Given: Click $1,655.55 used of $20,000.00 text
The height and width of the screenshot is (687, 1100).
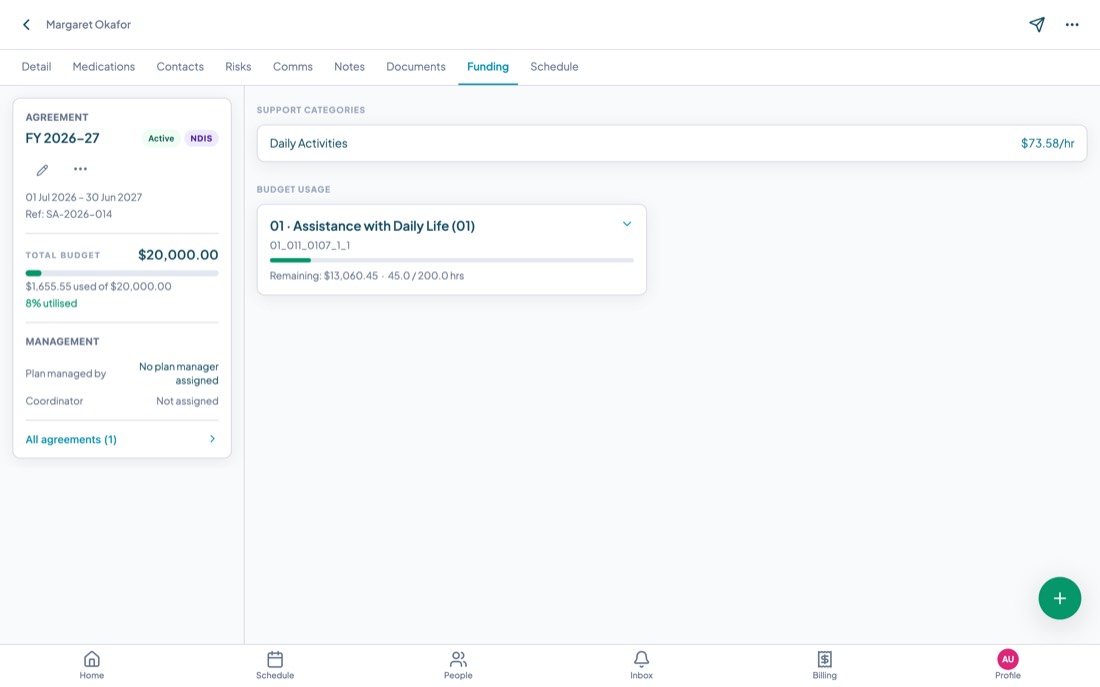Looking at the screenshot, I should tap(98, 286).
